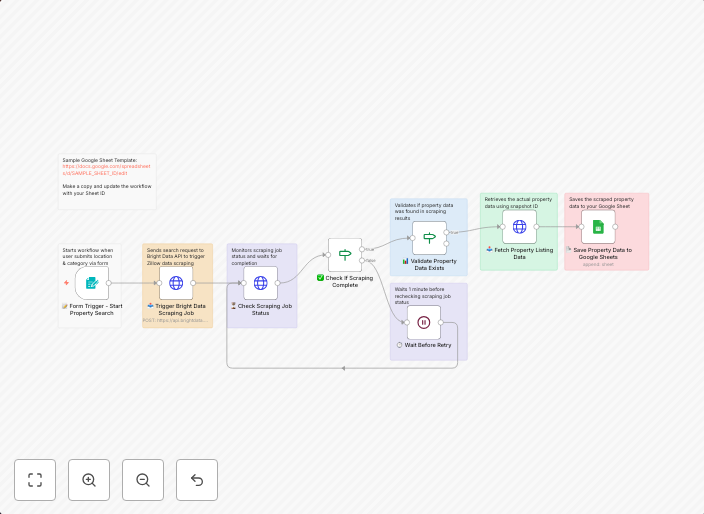704x514 pixels.
Task: Select the Form Trigger node icon
Action: click(x=92, y=283)
